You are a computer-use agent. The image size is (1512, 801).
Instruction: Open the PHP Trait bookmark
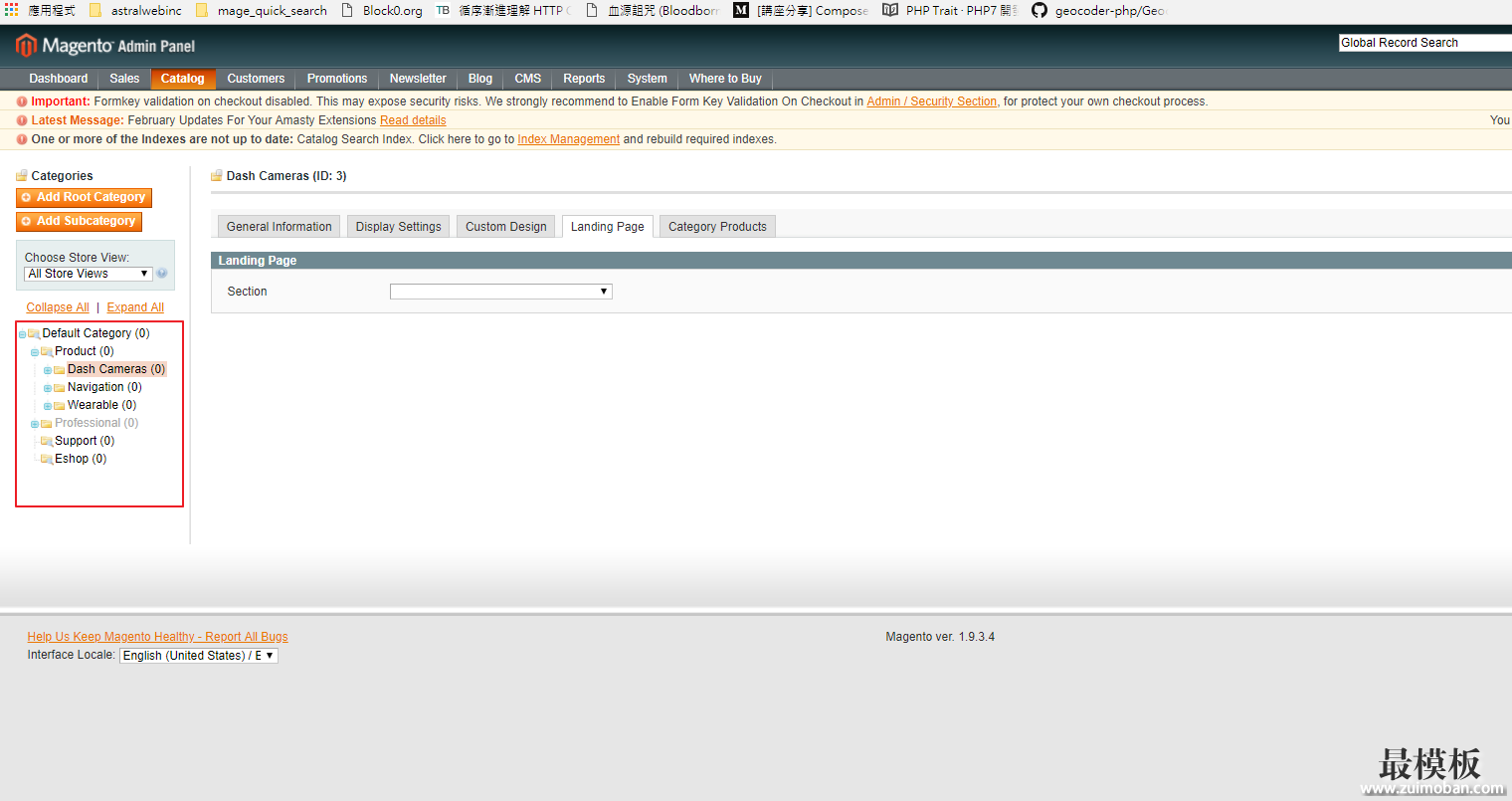coord(950,10)
